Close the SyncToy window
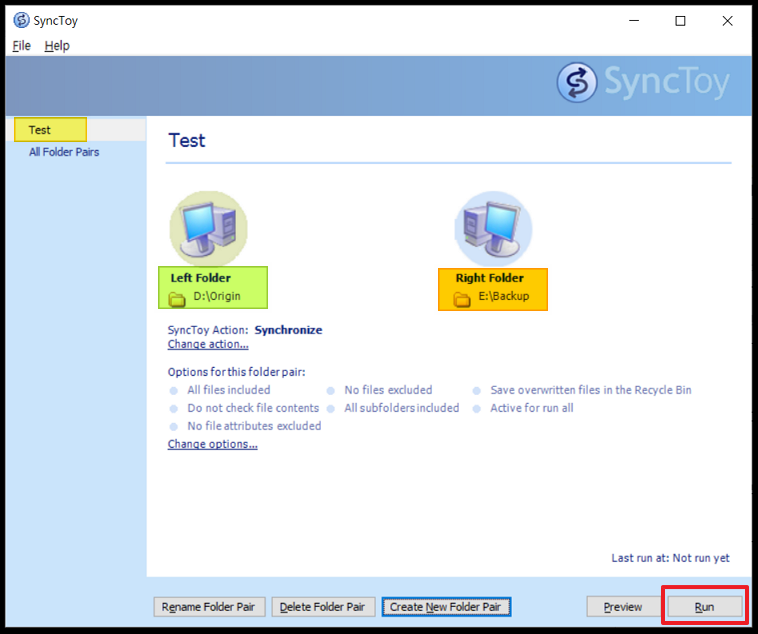The height and width of the screenshot is (634, 758). (727, 21)
